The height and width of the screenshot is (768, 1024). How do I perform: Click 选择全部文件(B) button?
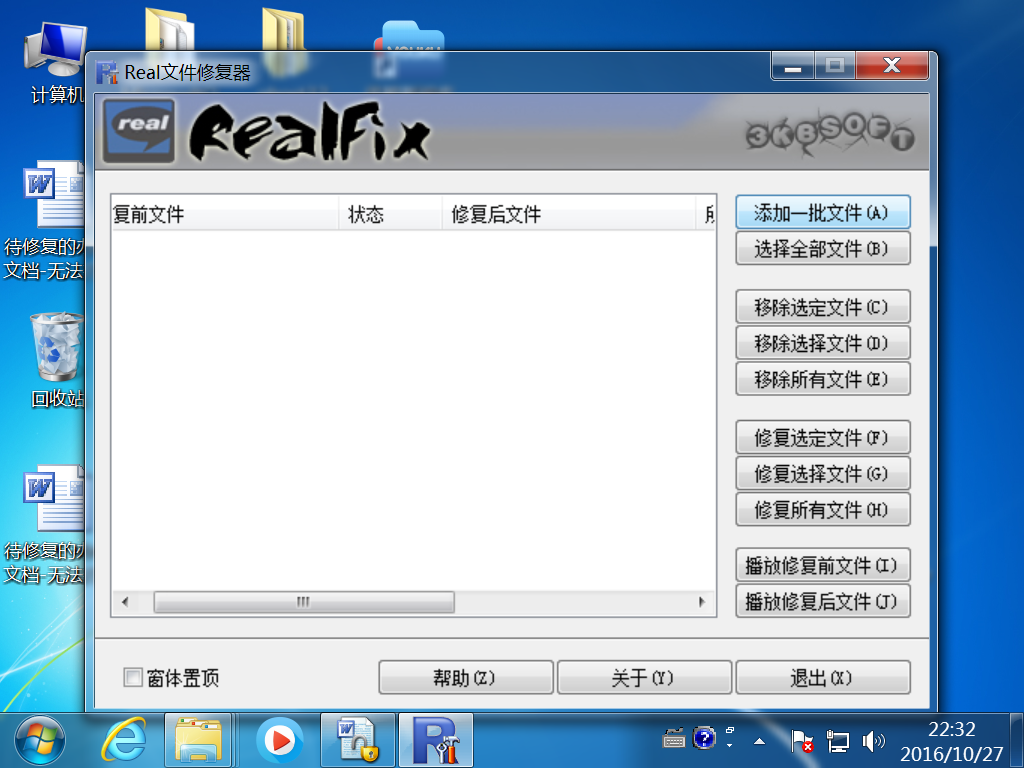(x=823, y=248)
